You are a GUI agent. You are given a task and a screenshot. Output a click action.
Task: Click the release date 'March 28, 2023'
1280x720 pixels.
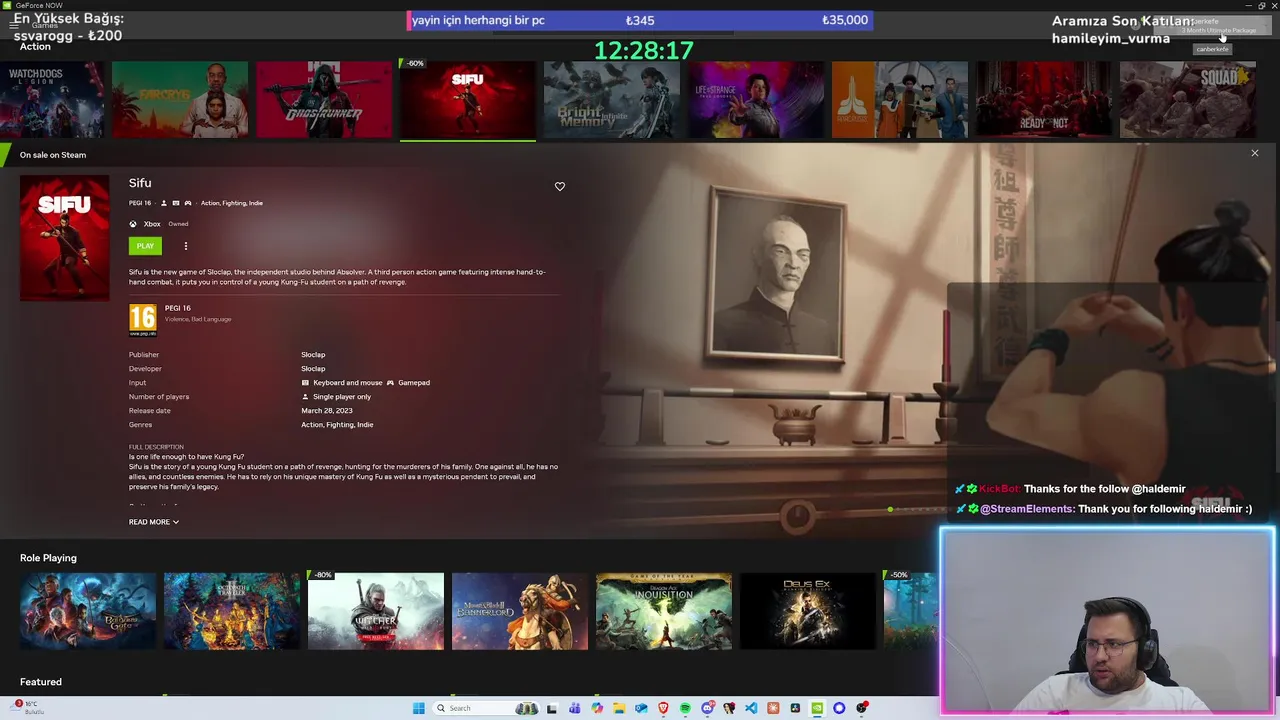(327, 411)
